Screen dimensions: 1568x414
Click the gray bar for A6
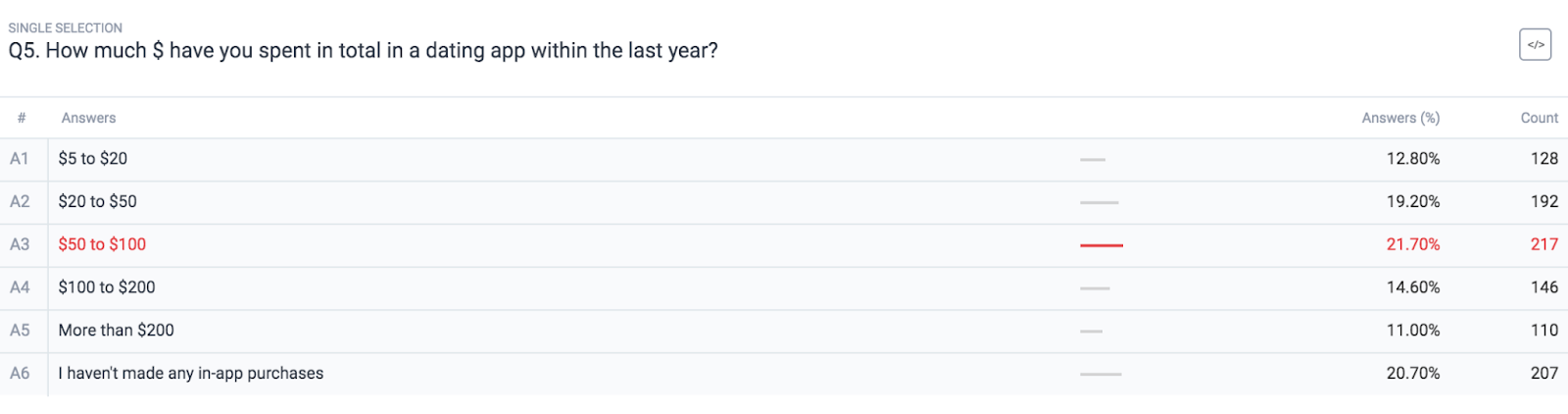1101,374
